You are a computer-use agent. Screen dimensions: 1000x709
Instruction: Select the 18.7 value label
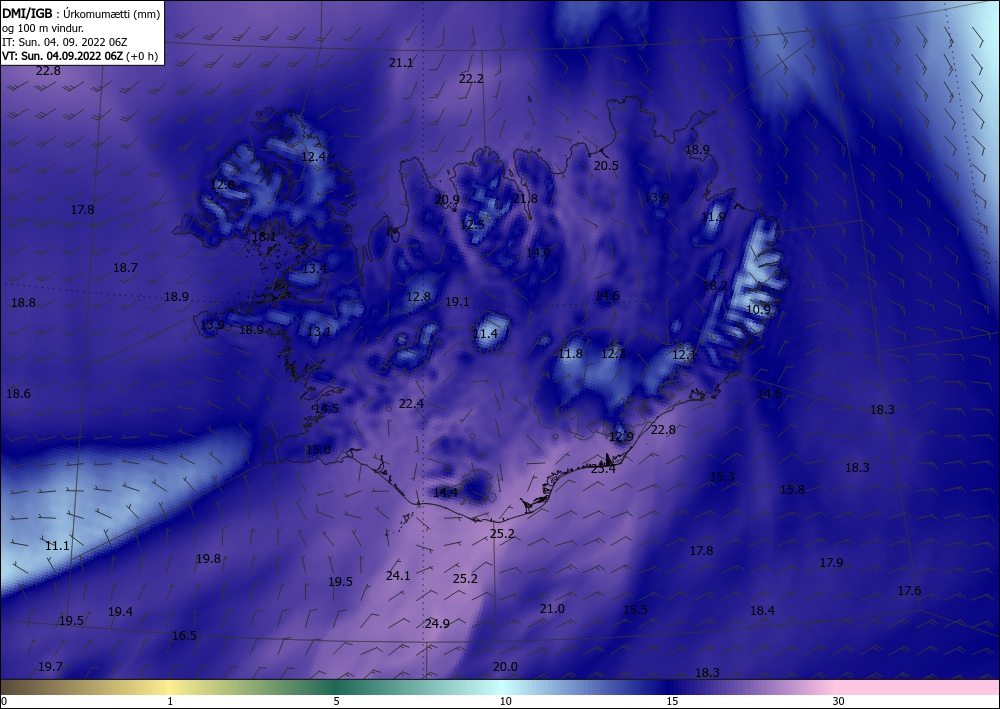(x=126, y=268)
